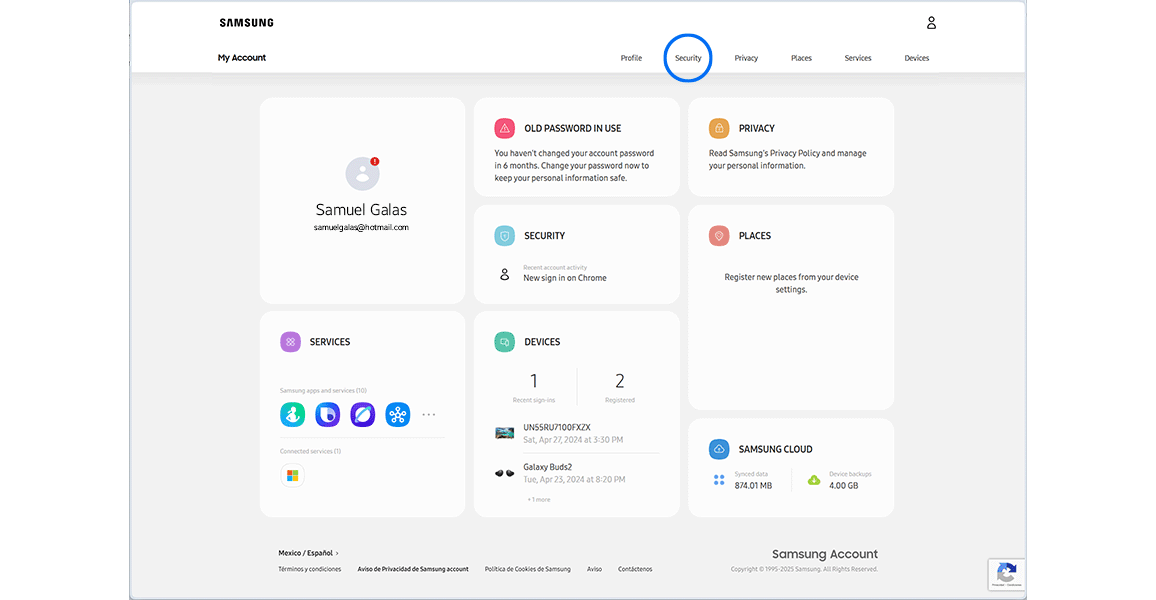
Task: Open Samsung Health from Services apps
Action: tap(293, 414)
